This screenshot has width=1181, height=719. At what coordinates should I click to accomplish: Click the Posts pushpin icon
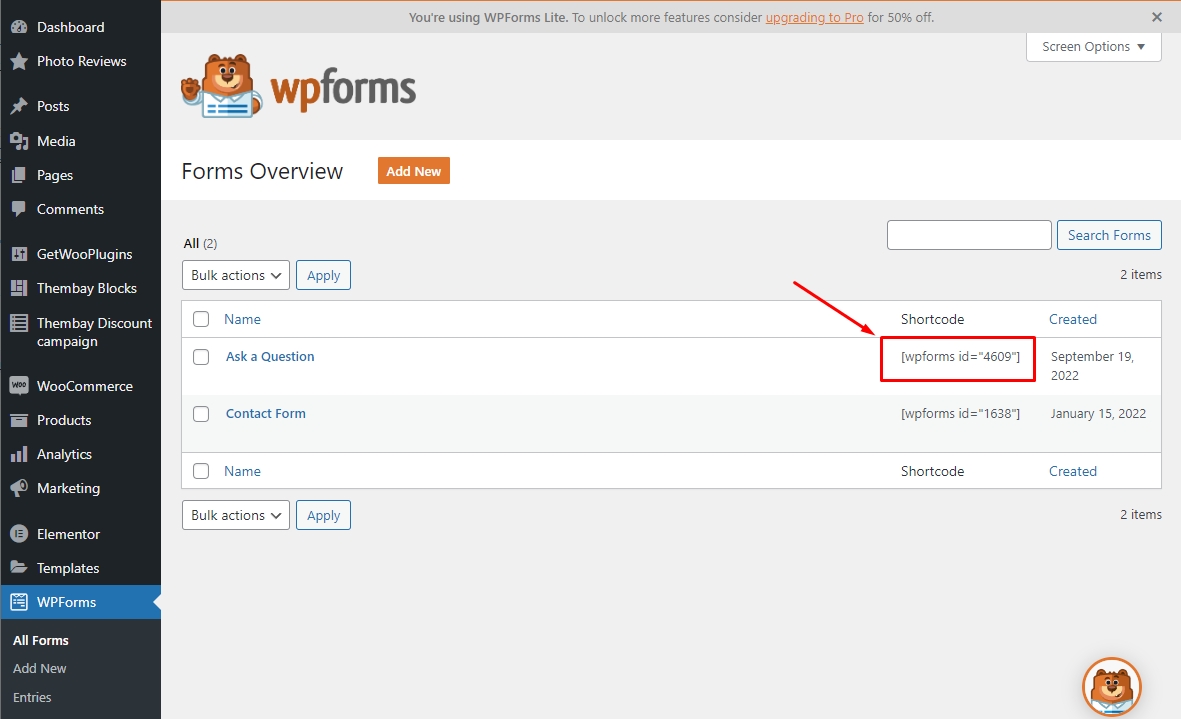[x=18, y=106]
